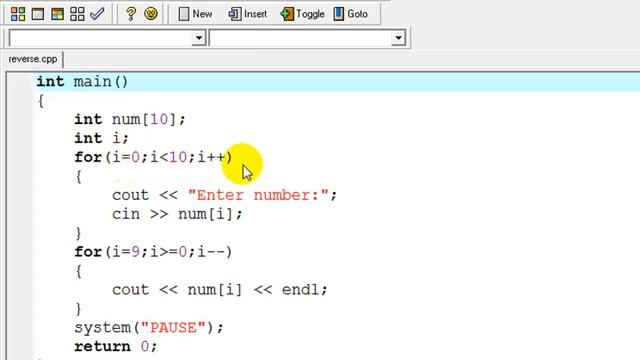Click the 'for(i=0;i<10;i++)' loop line

tap(153, 157)
